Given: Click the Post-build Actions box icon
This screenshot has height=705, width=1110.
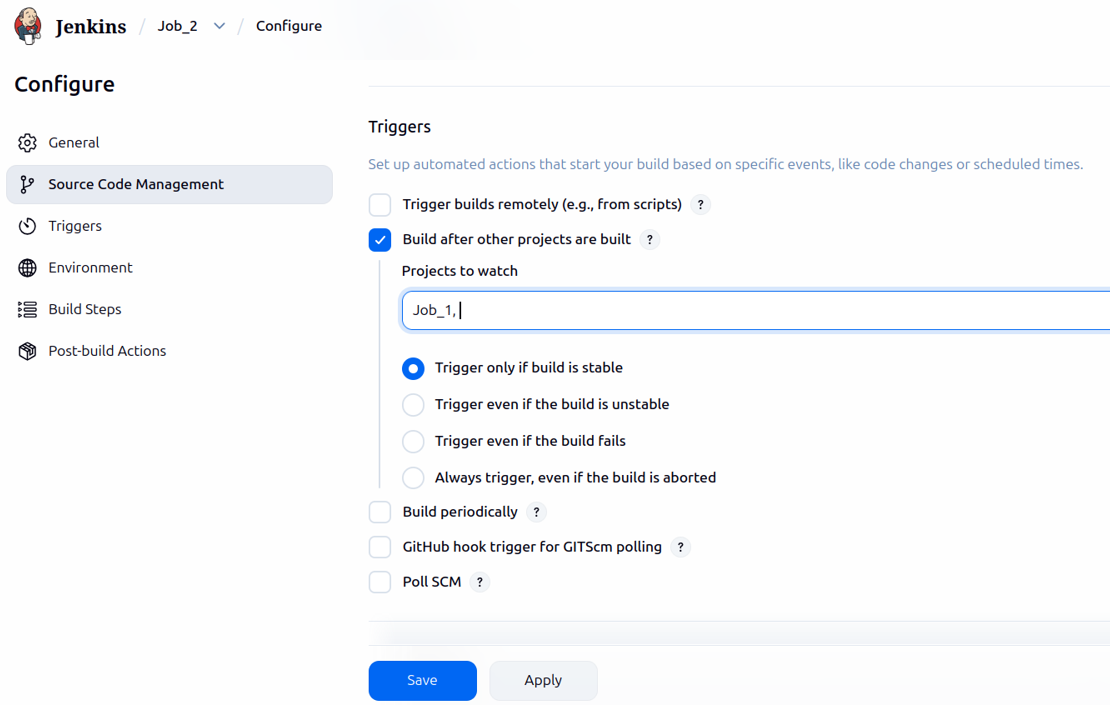Looking at the screenshot, I should 27,352.
